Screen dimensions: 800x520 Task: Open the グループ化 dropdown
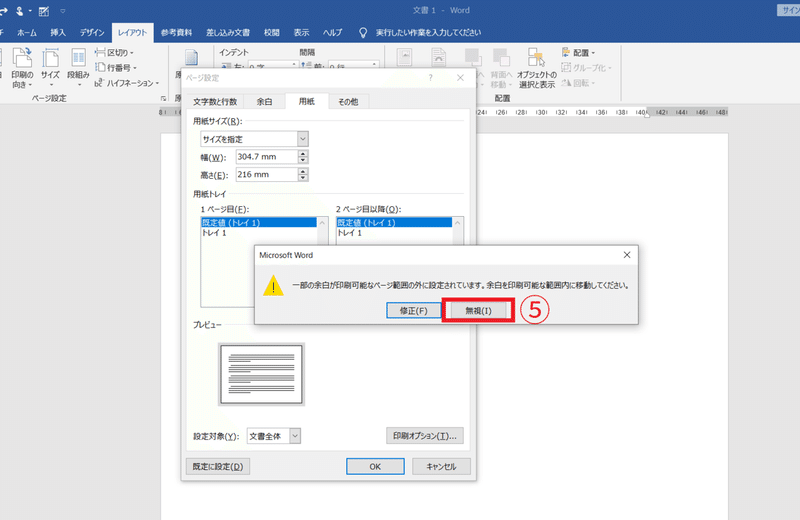coord(586,67)
